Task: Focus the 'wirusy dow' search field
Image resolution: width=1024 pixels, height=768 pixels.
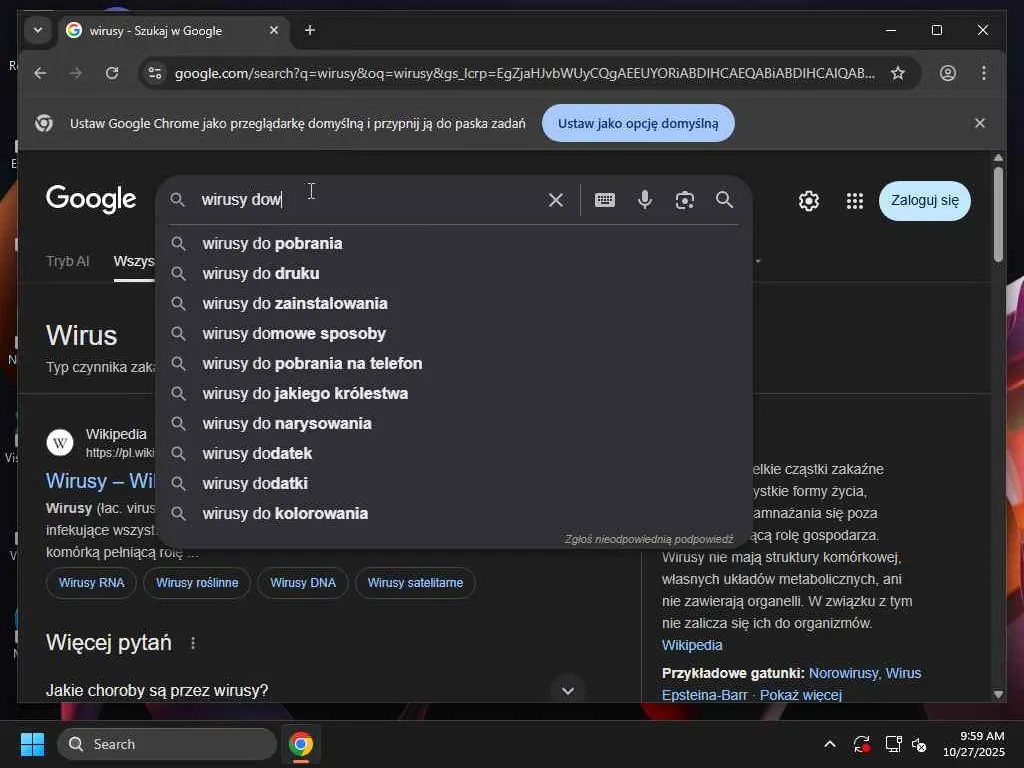Action: click(x=369, y=200)
